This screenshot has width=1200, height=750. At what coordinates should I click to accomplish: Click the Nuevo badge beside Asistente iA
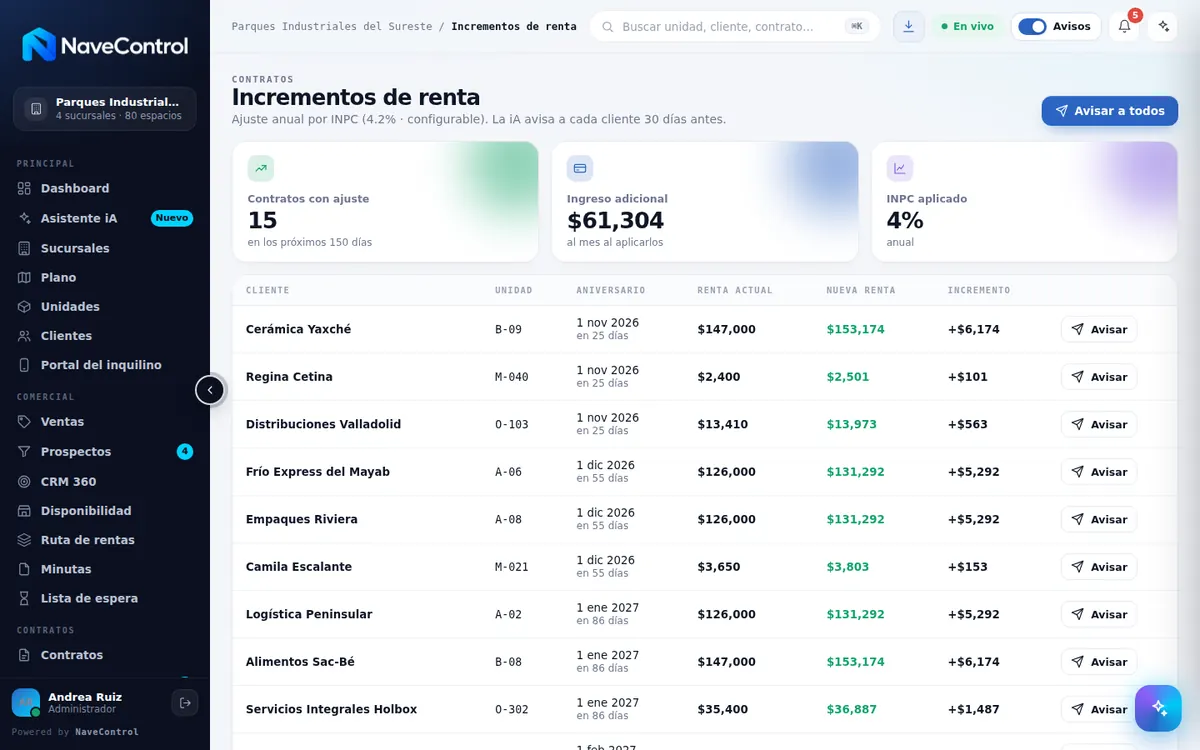(x=172, y=218)
